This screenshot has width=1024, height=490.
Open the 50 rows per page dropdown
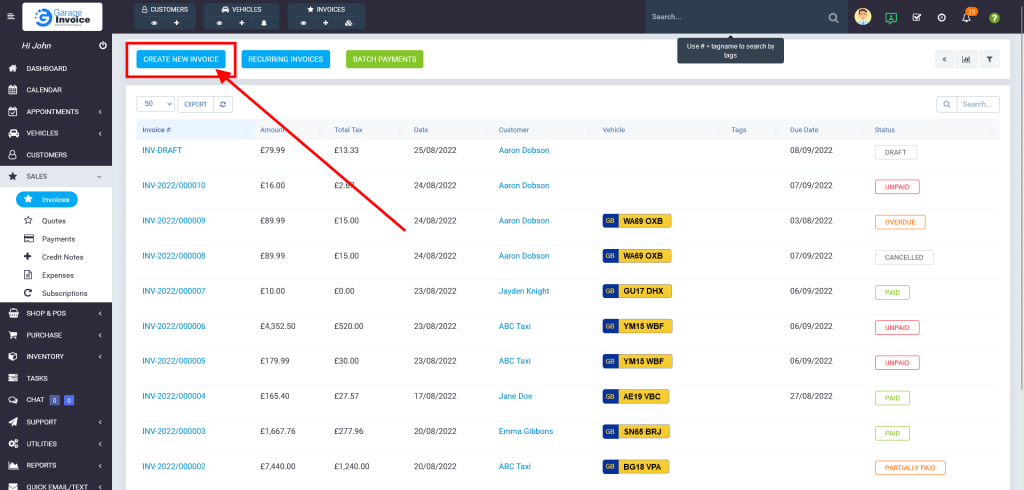pos(155,104)
